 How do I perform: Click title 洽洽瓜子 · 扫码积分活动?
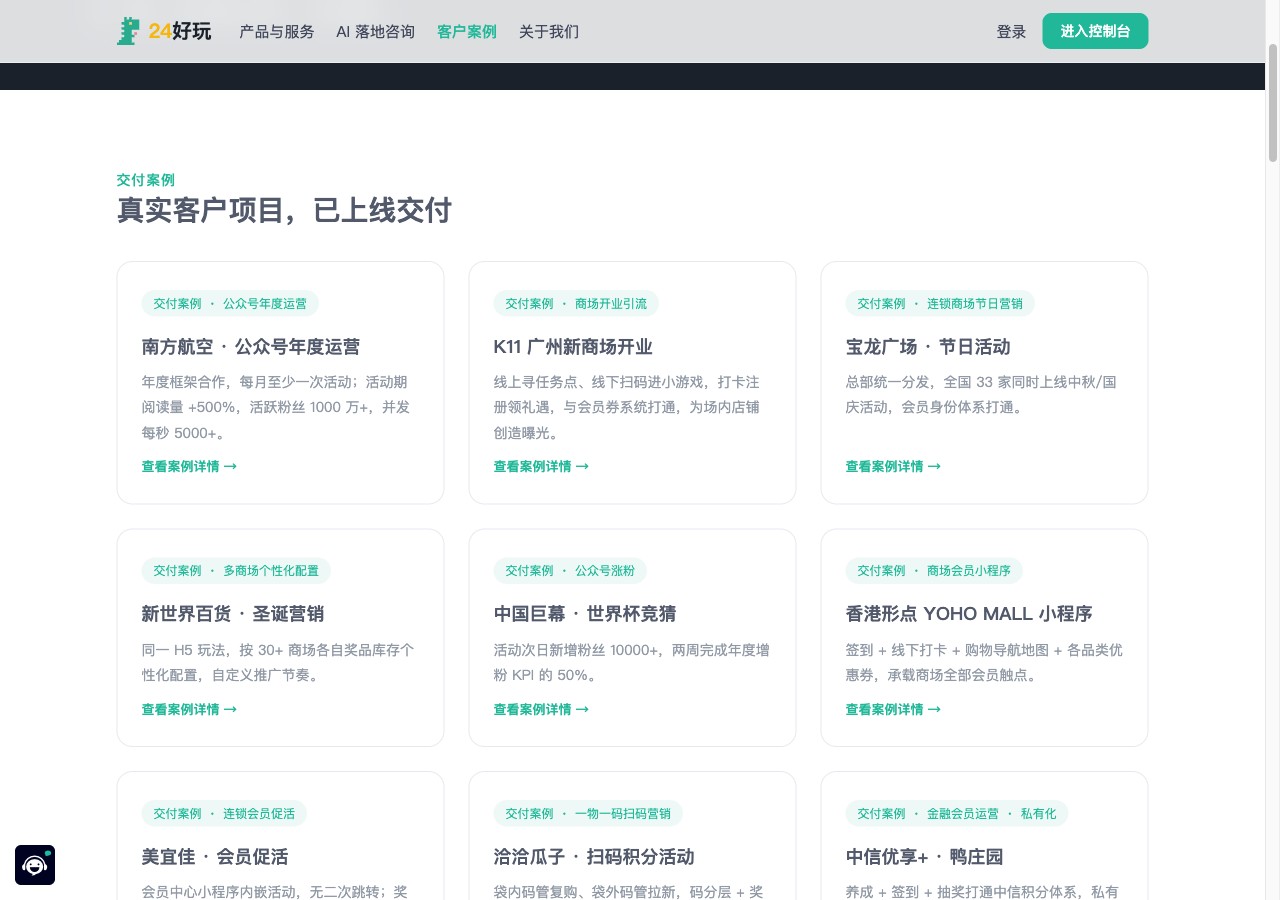pyautogui.click(x=594, y=857)
